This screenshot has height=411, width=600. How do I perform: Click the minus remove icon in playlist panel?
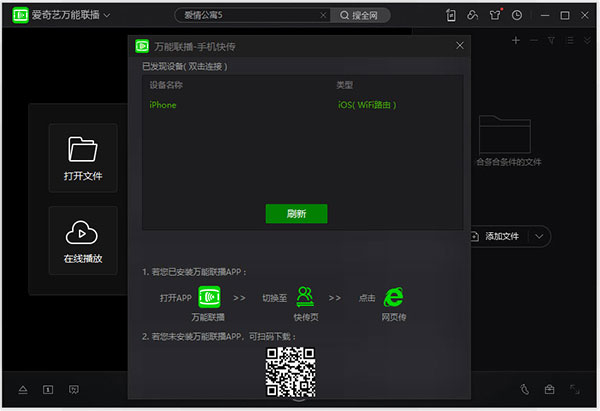(534, 40)
